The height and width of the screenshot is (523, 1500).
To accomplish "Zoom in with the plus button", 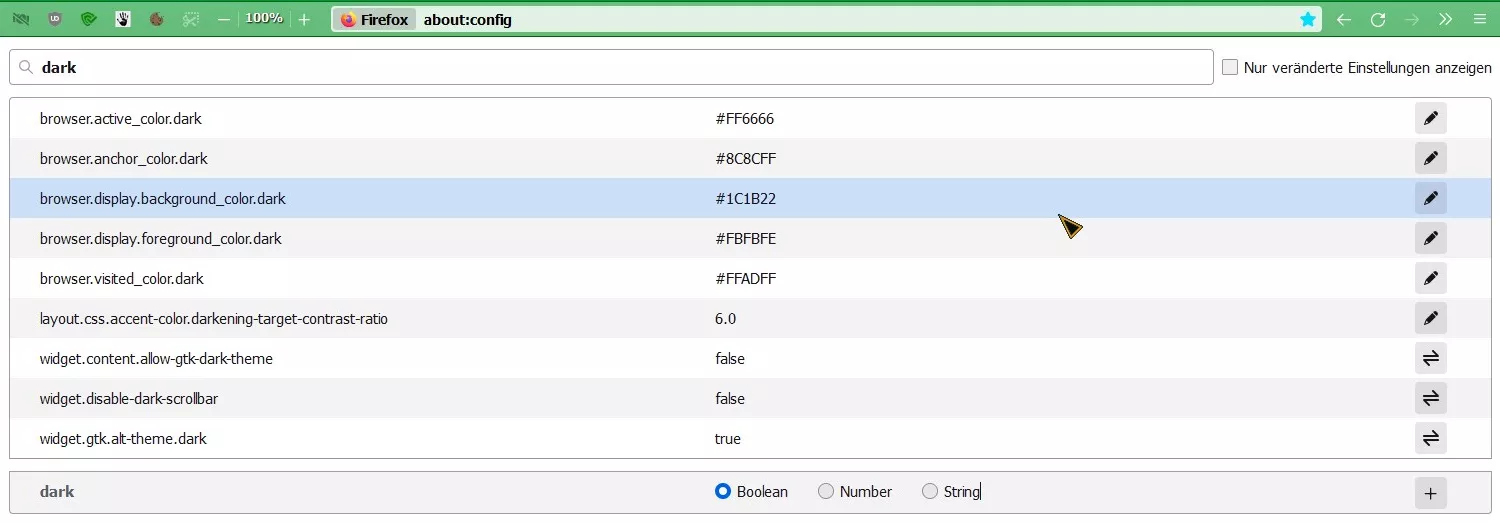I will [305, 19].
